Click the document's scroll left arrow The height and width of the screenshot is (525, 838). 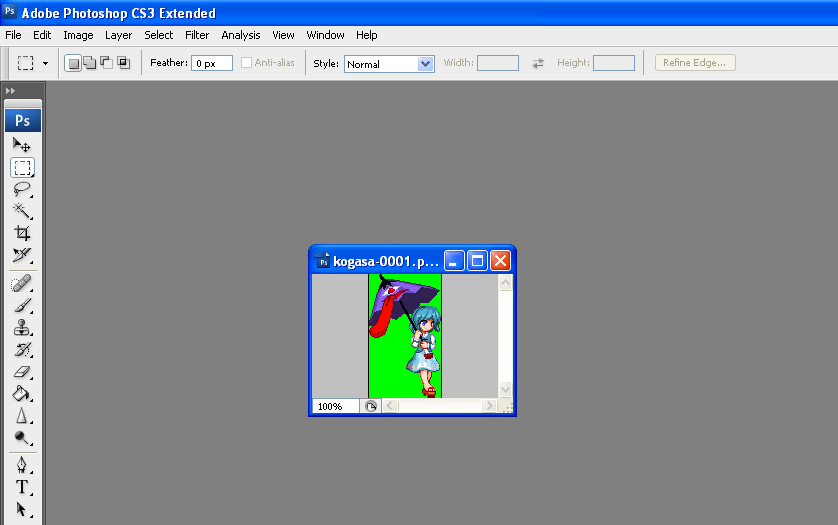390,406
